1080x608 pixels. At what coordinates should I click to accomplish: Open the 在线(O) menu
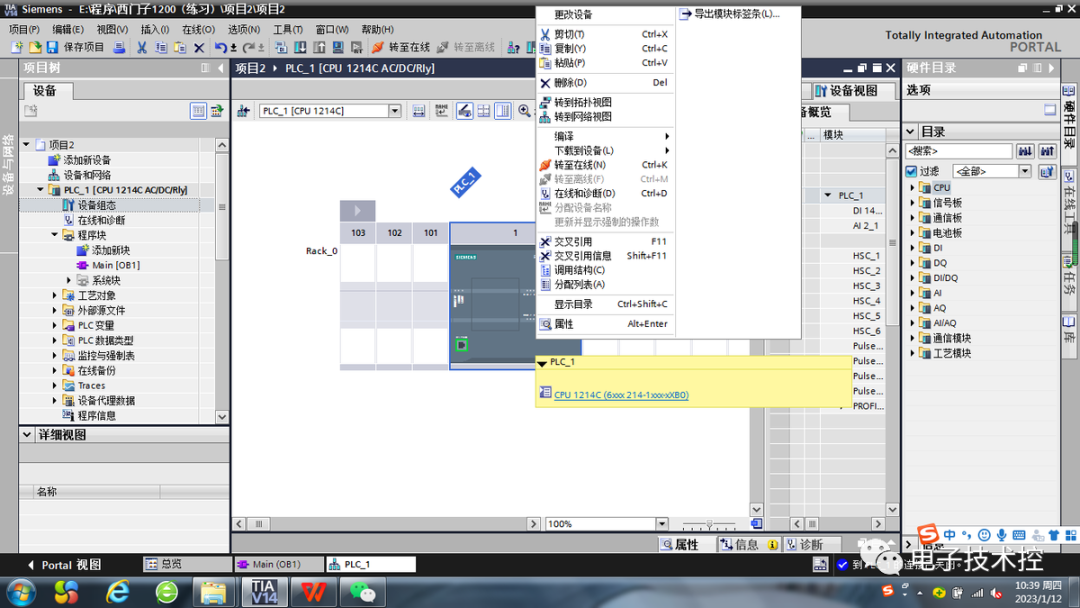tap(198, 30)
